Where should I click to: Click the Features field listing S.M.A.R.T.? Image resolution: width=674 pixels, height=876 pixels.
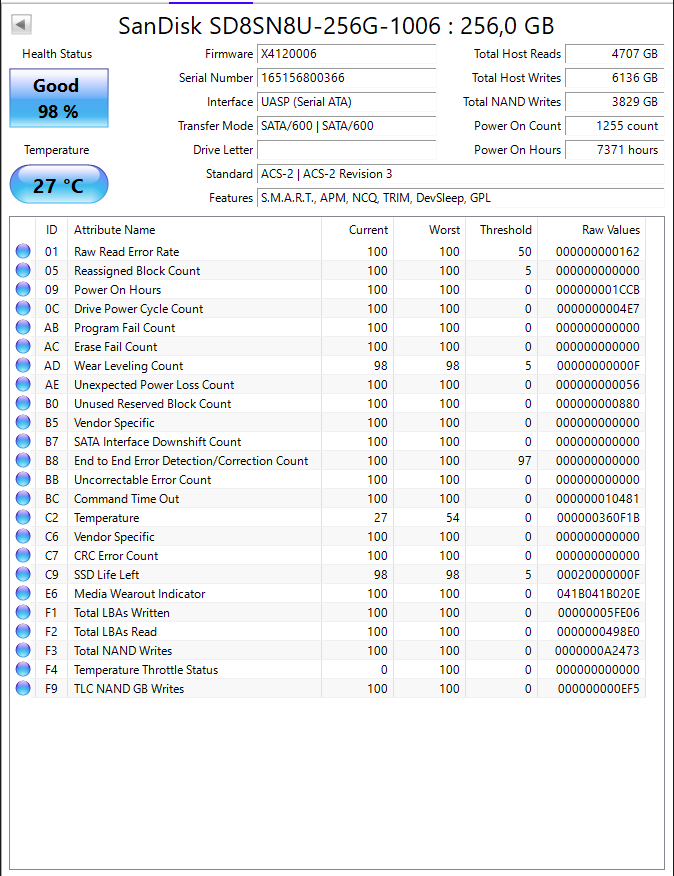[461, 198]
